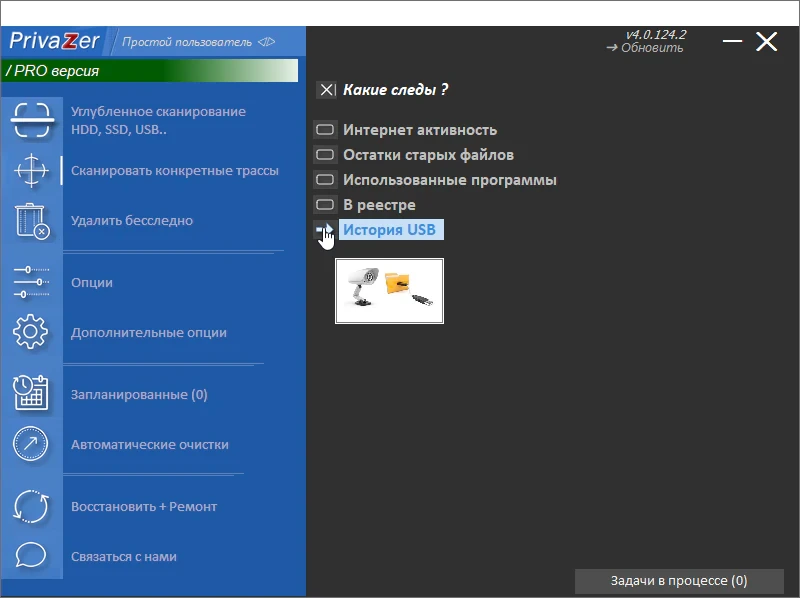Click the speech bubble contact icon

coord(31,555)
